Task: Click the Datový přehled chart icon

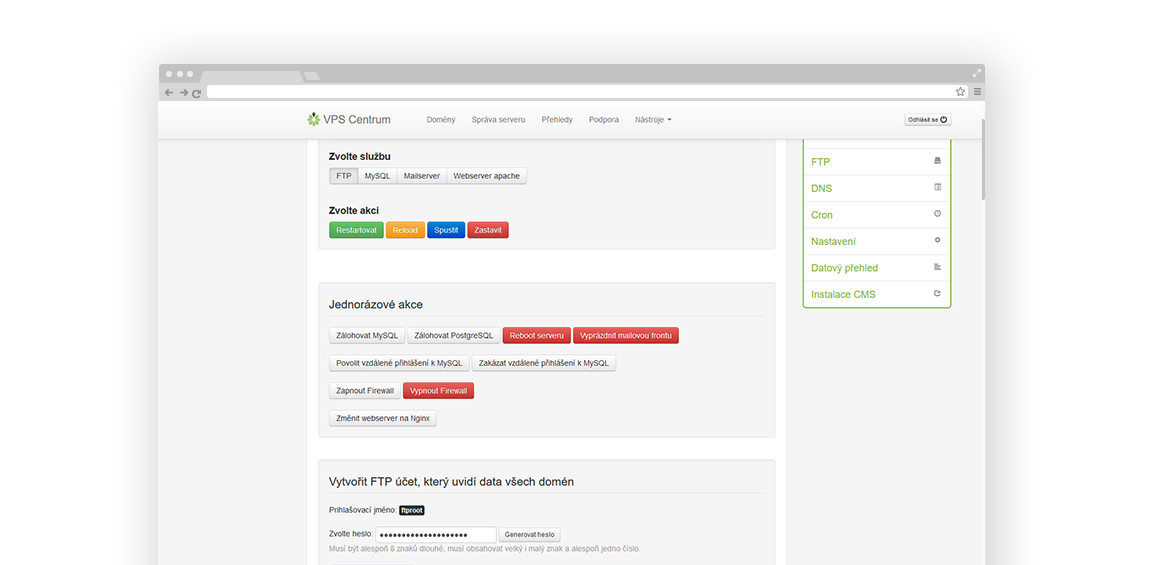Action: click(x=937, y=267)
